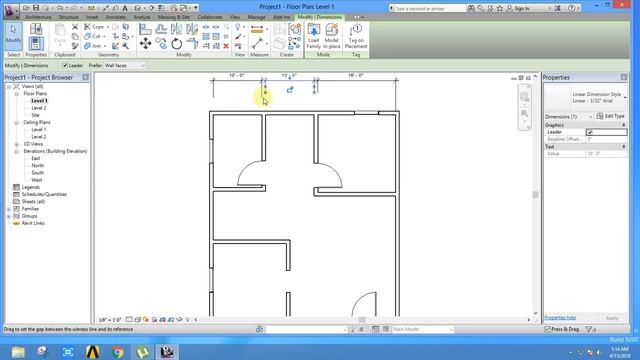Click Save icon in quick access toolbar
The height and width of the screenshot is (360, 640).
(x=36, y=8)
